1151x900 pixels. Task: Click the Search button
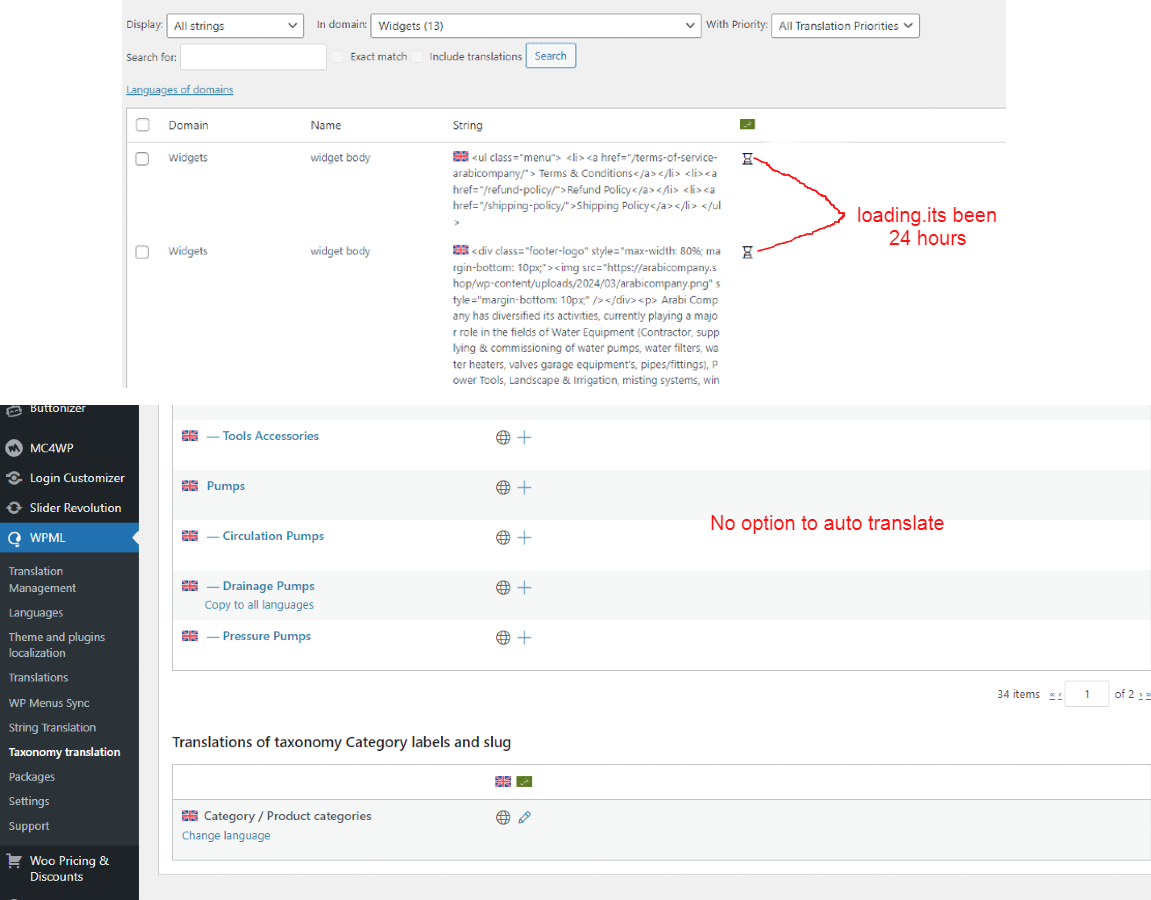tap(551, 56)
